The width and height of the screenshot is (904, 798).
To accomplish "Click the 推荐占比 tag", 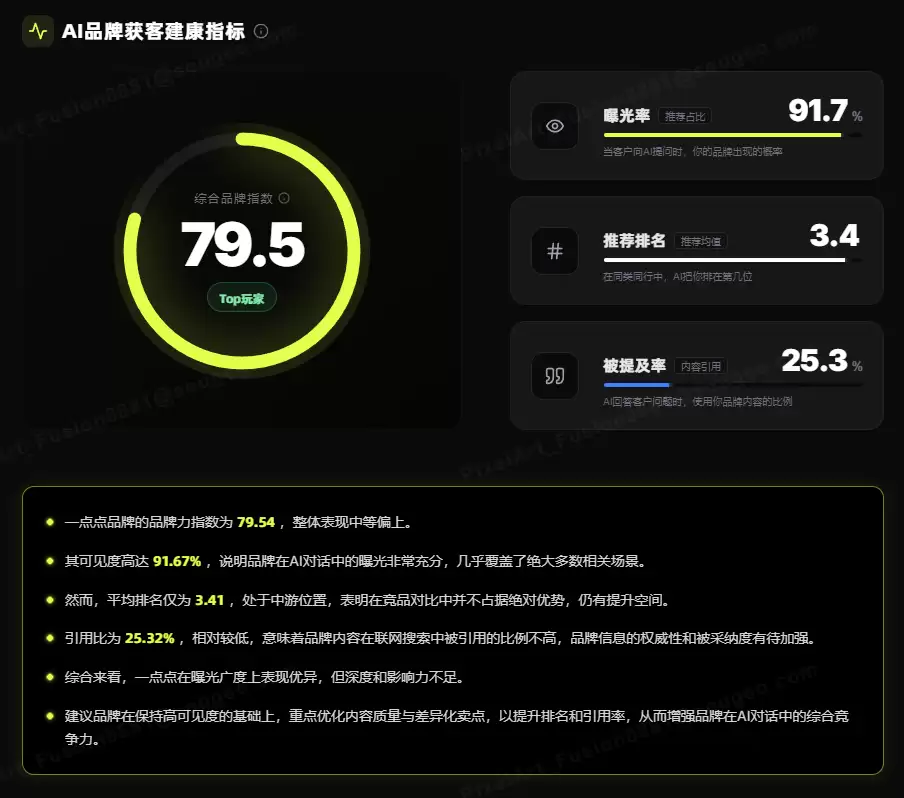I will [x=685, y=116].
